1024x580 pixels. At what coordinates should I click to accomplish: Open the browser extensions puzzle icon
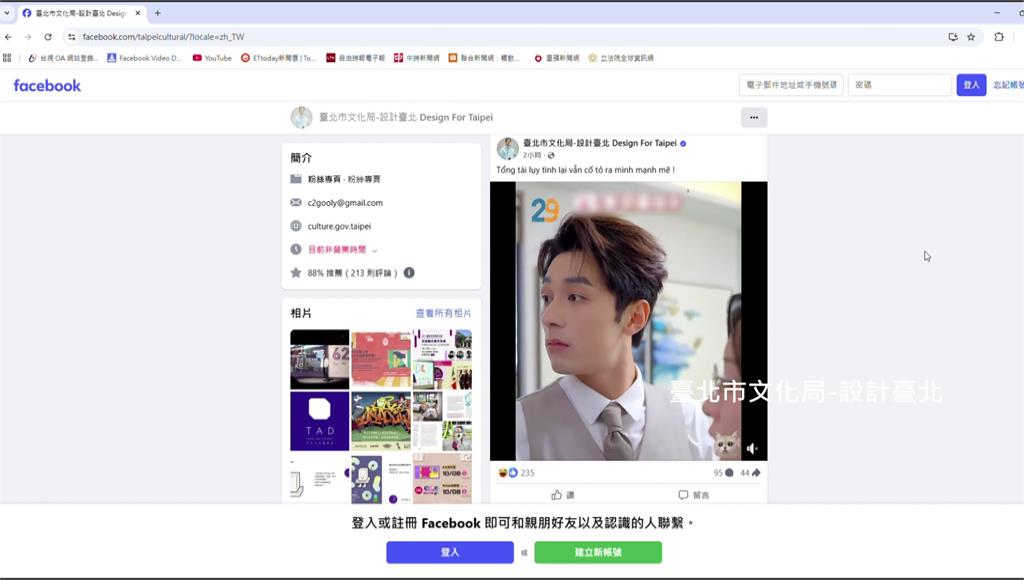point(998,37)
